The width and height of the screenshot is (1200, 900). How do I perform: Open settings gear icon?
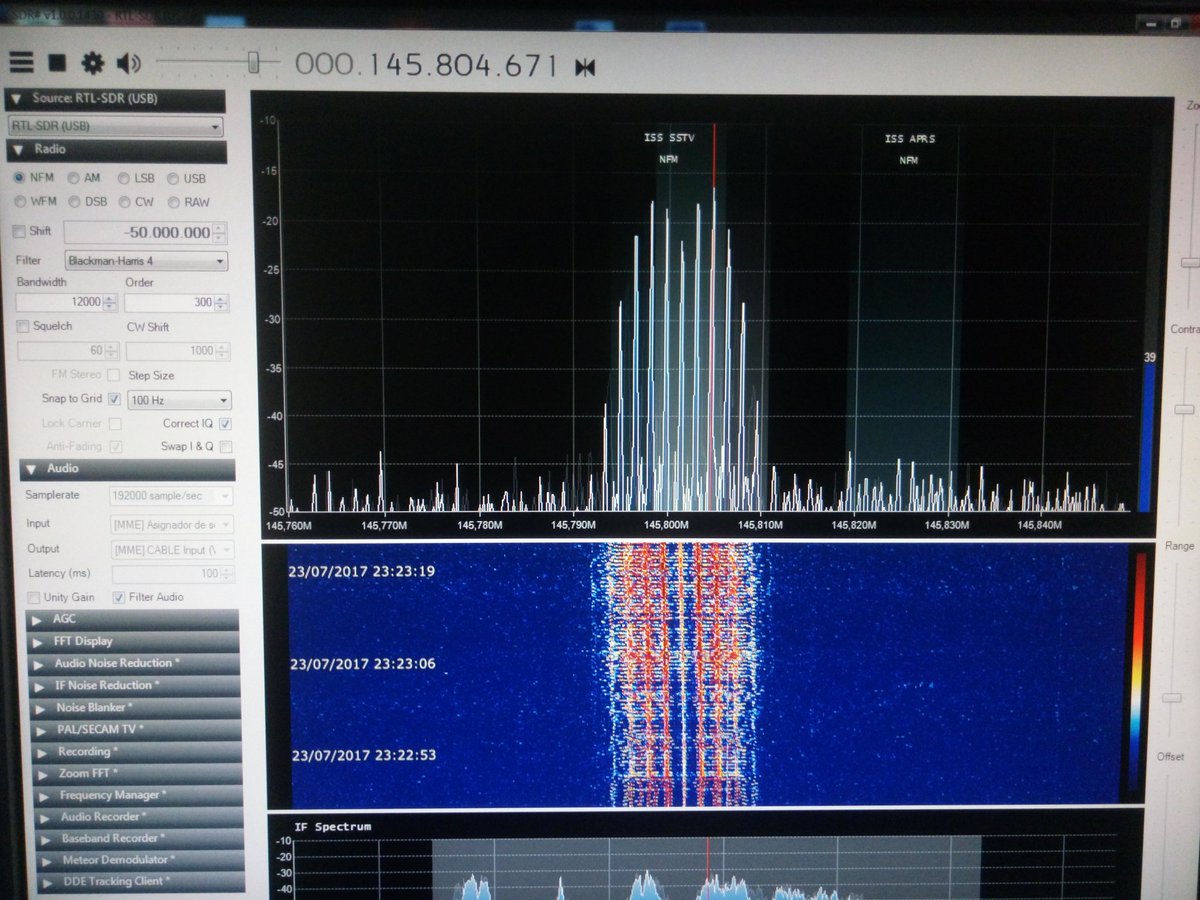(x=93, y=64)
